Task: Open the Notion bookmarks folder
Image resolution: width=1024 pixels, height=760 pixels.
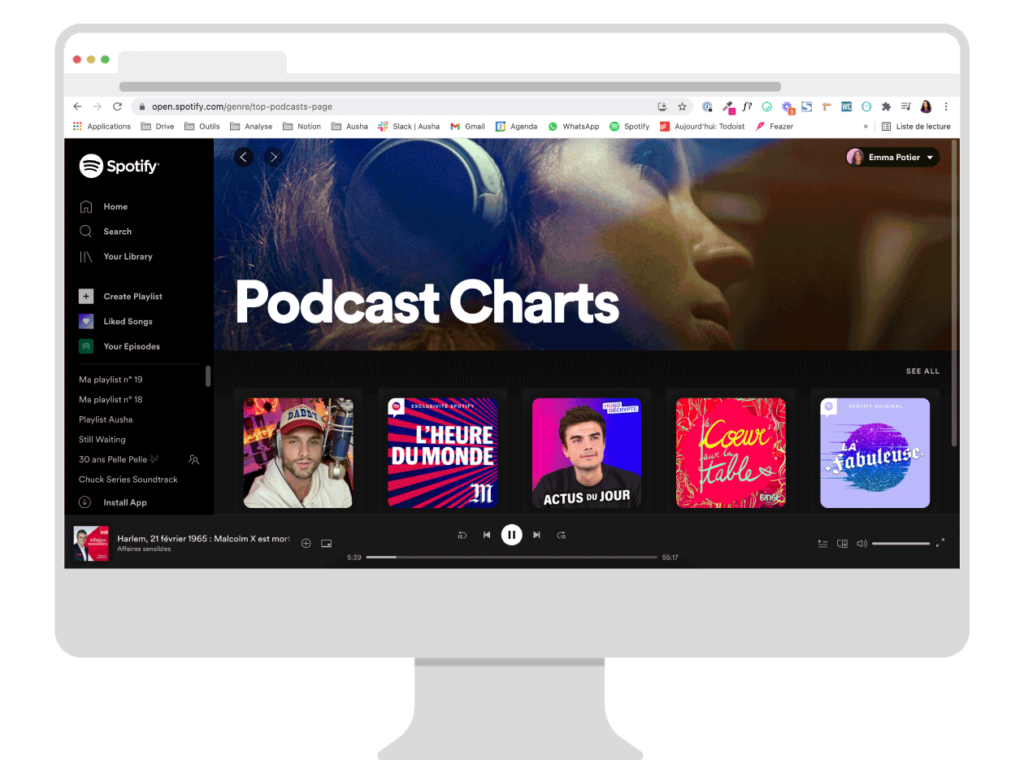Action: coord(302,127)
